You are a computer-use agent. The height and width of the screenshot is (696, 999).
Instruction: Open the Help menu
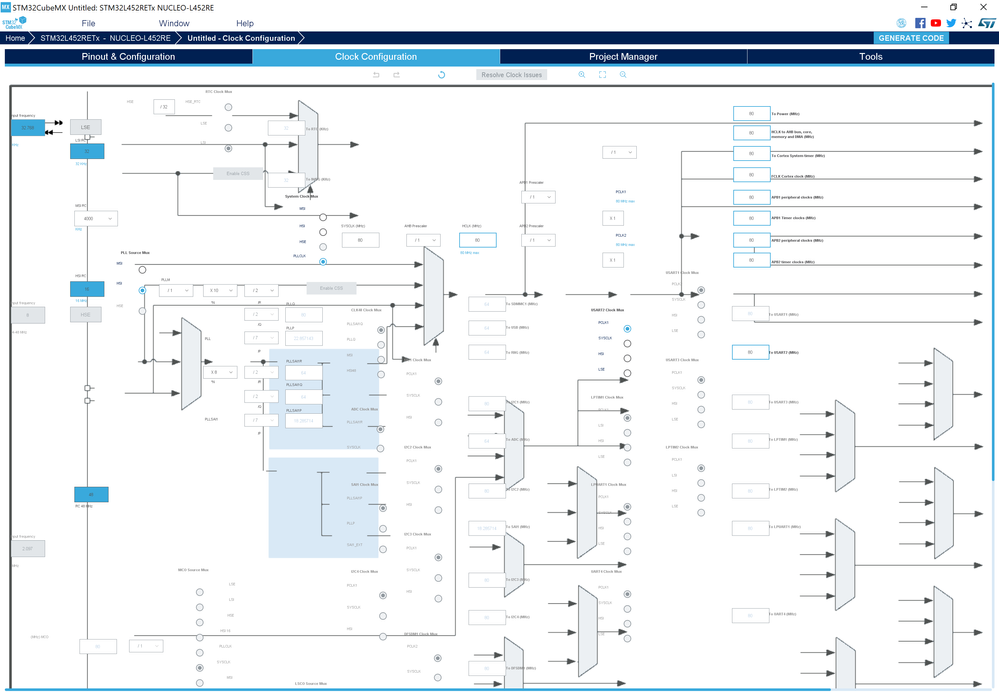tap(245, 24)
